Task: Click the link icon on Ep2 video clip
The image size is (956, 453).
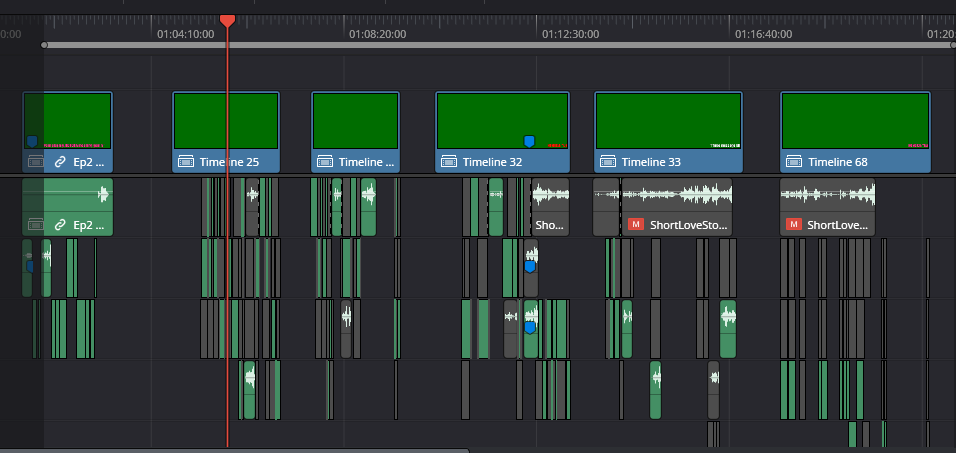Action: pos(60,162)
